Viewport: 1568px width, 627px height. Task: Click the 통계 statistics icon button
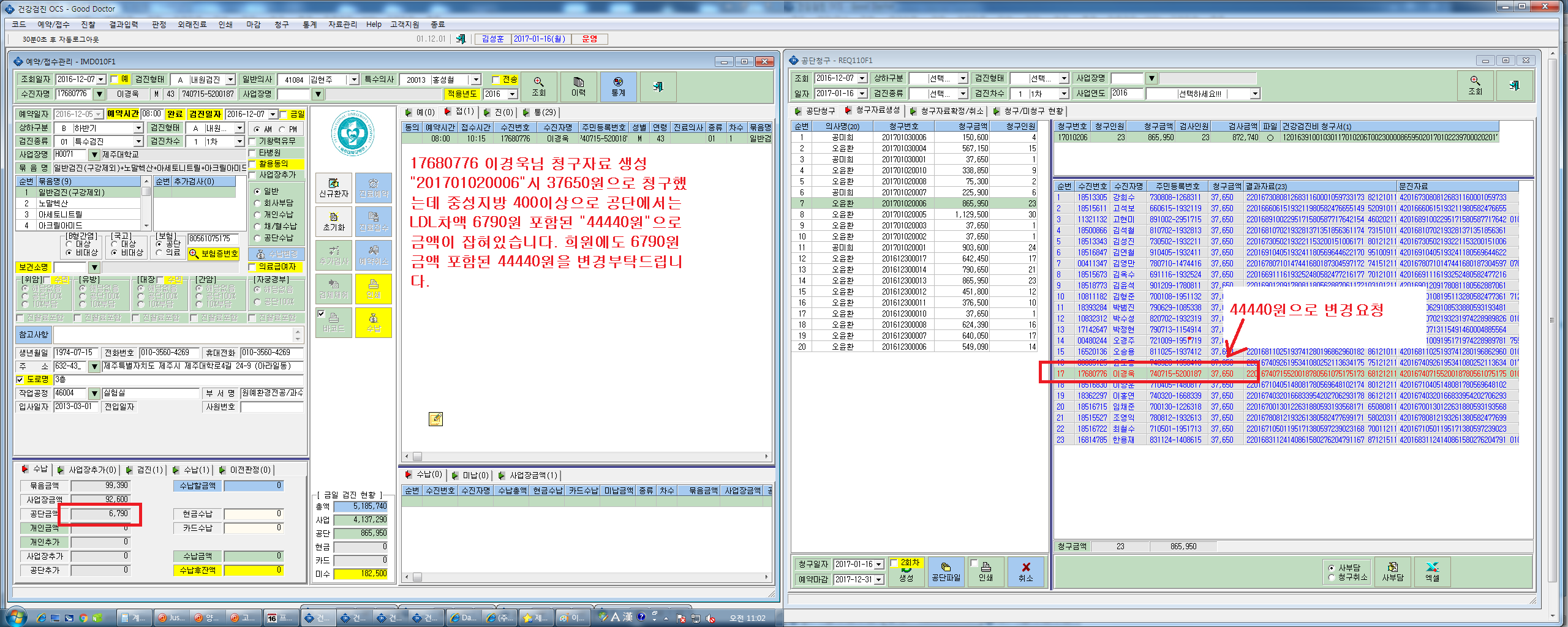click(618, 86)
